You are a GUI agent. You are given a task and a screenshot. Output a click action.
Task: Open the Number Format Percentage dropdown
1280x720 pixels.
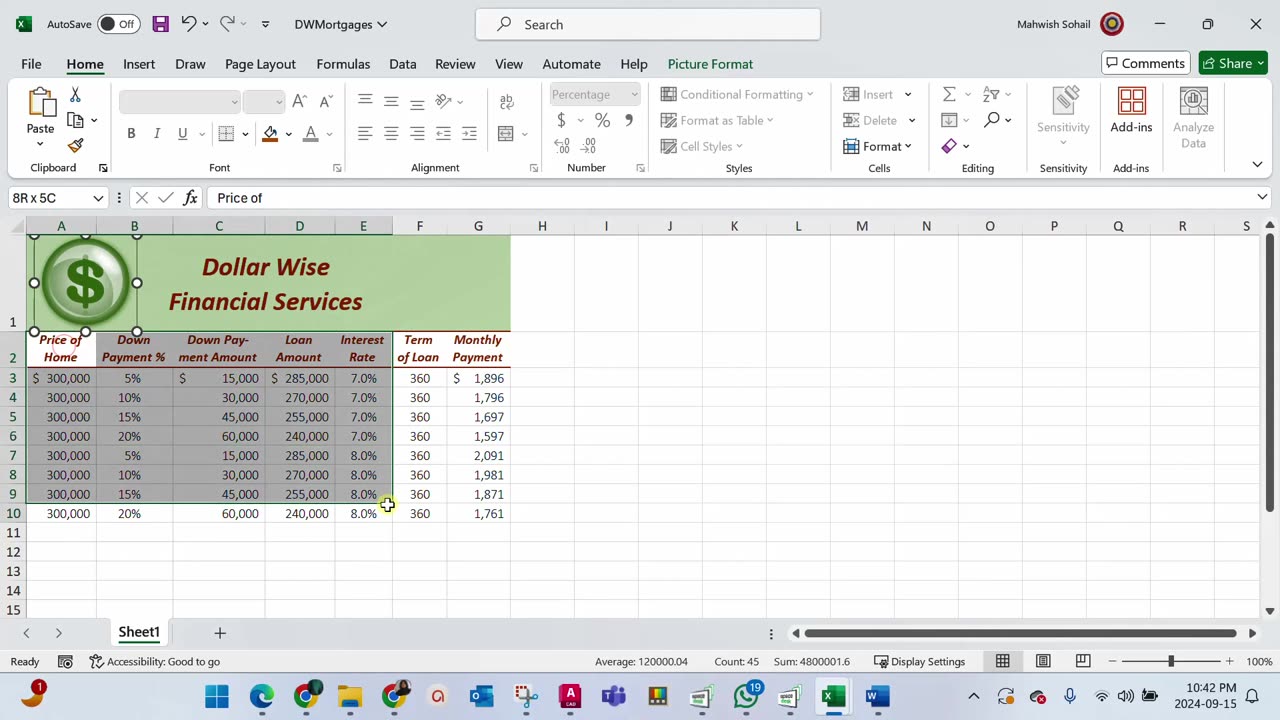634,95
